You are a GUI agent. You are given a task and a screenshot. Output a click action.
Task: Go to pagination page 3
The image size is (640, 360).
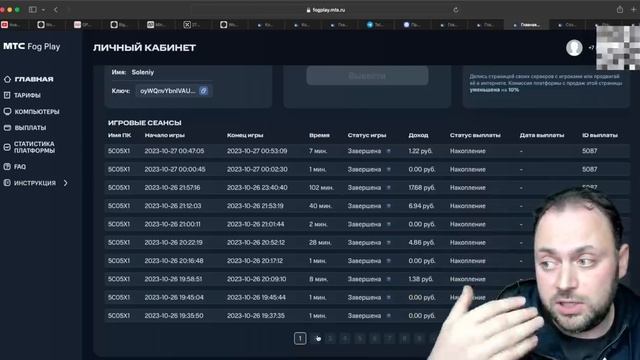pos(330,338)
